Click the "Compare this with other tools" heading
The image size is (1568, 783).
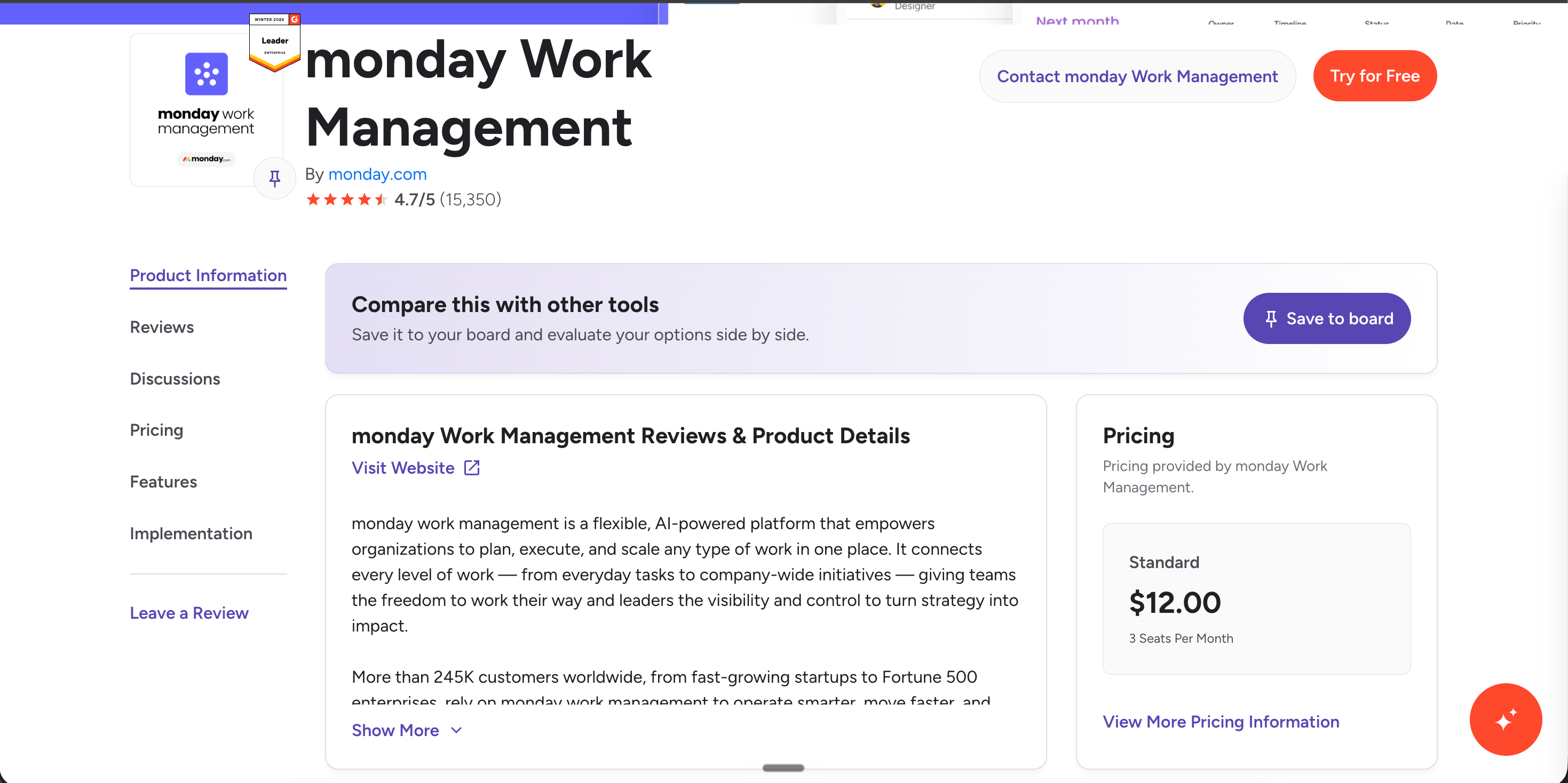[505, 304]
